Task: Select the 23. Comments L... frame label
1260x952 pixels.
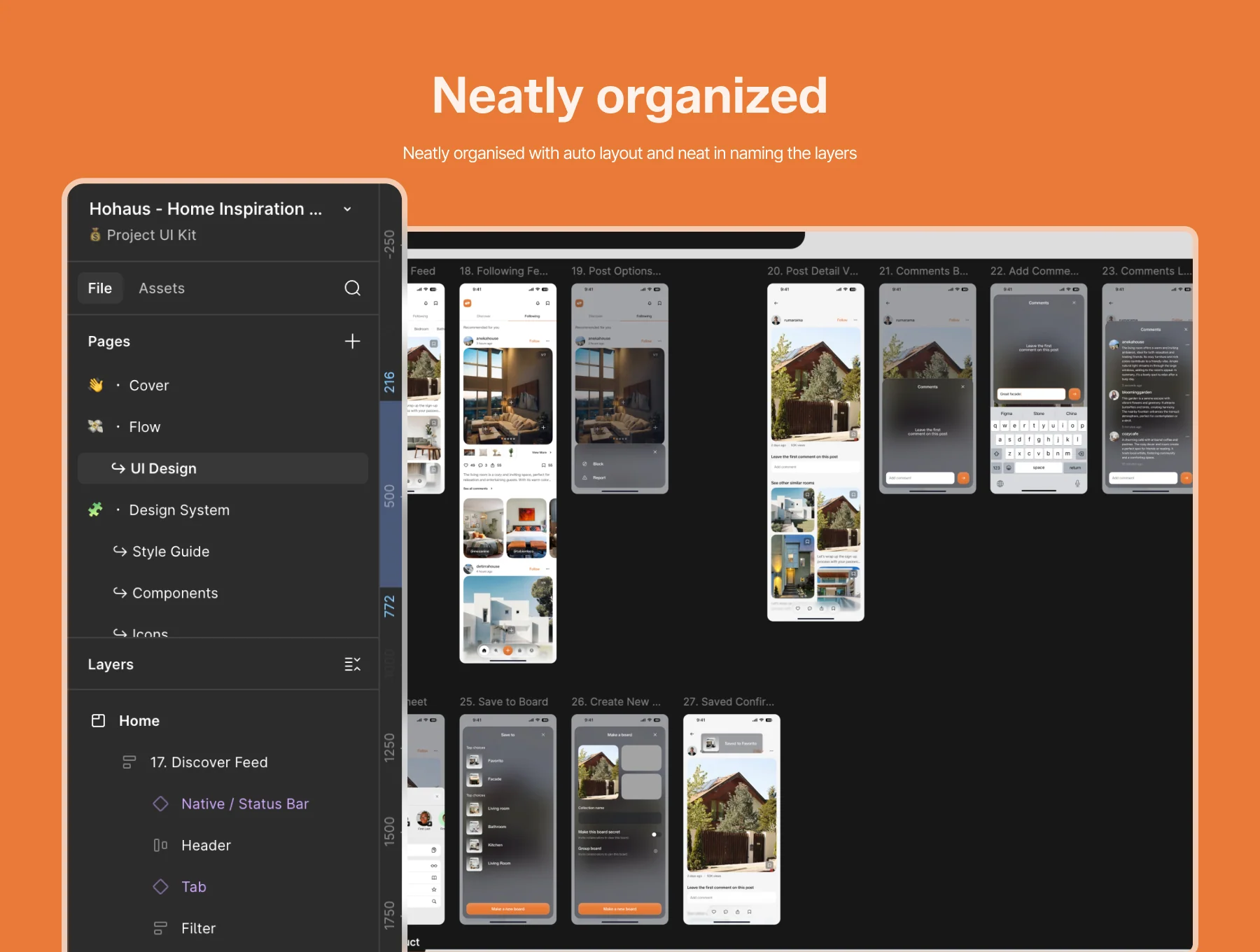Action: (x=1147, y=271)
